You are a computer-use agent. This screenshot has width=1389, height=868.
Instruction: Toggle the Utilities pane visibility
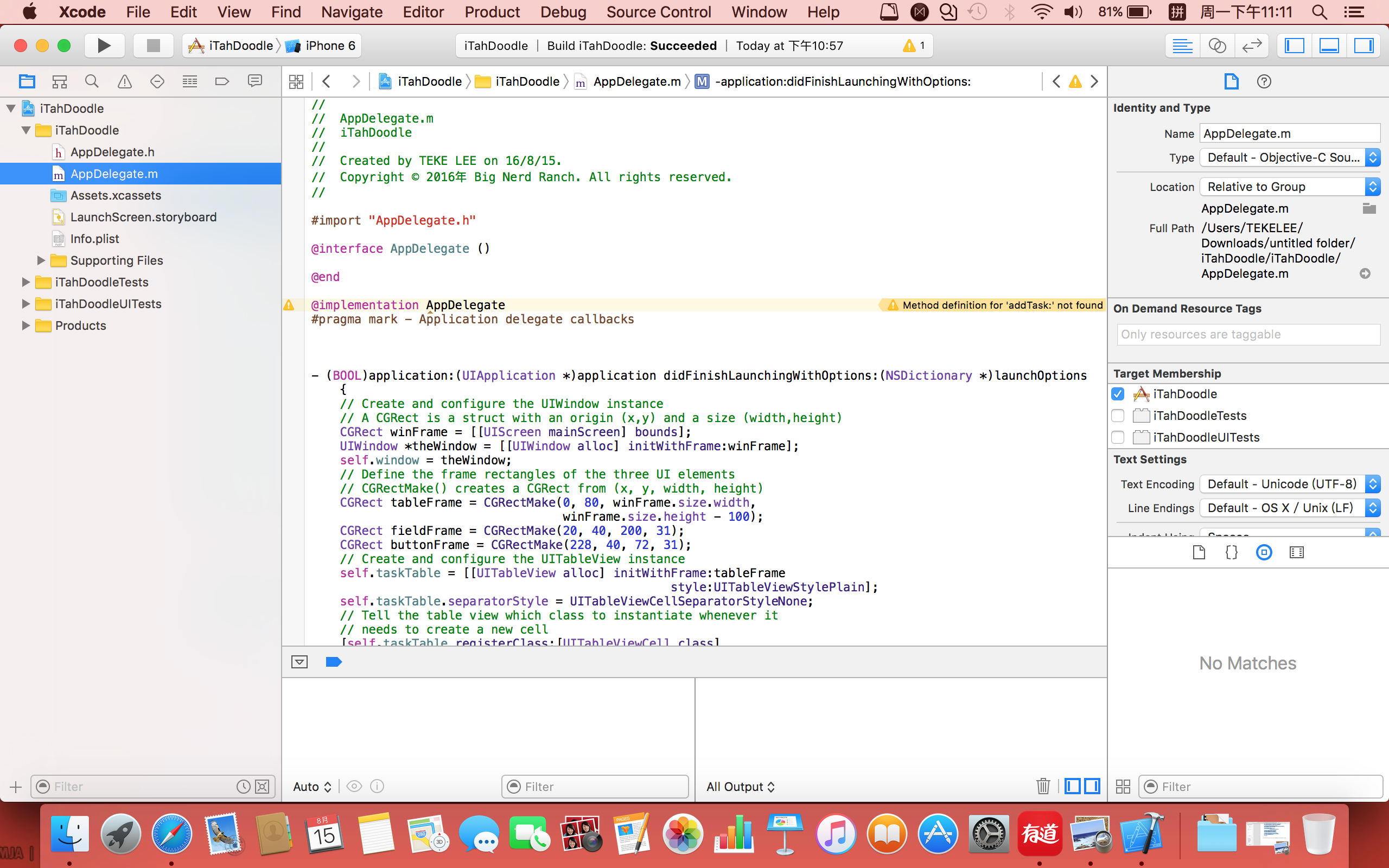1363,46
